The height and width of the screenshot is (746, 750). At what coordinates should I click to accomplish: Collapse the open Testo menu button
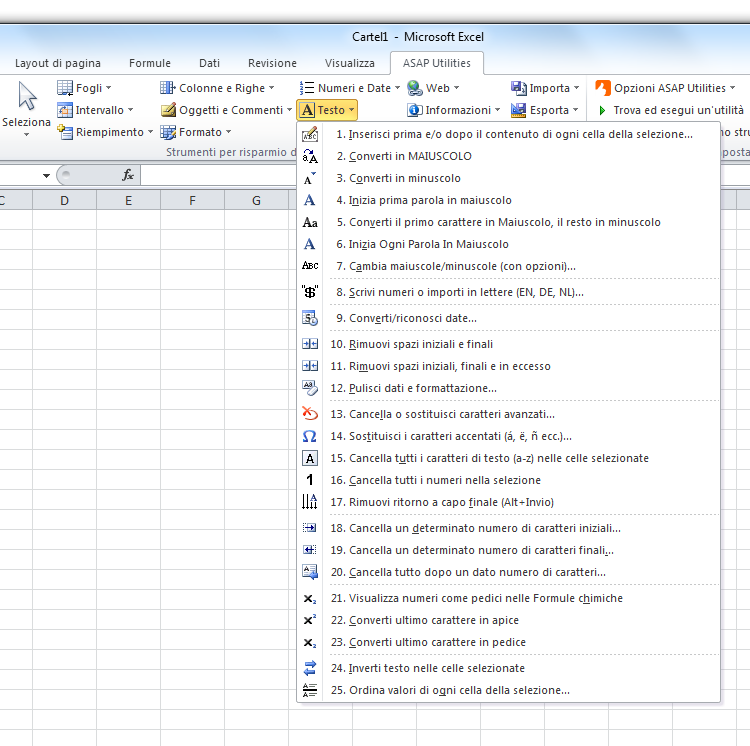pos(327,110)
